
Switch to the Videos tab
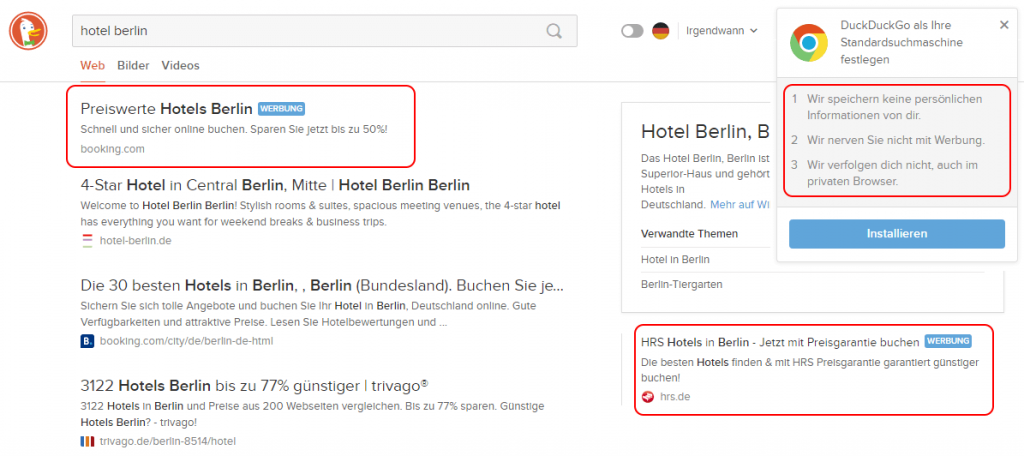pos(180,65)
